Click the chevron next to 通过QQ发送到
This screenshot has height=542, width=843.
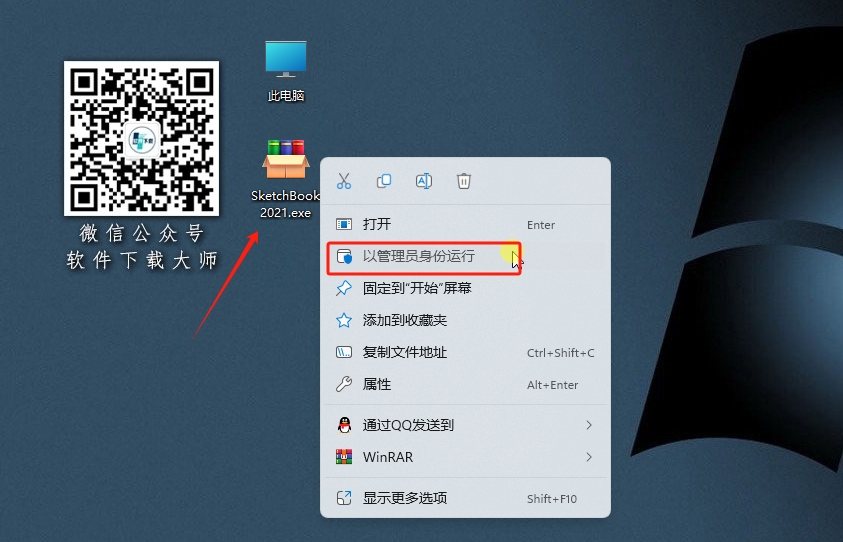point(589,425)
